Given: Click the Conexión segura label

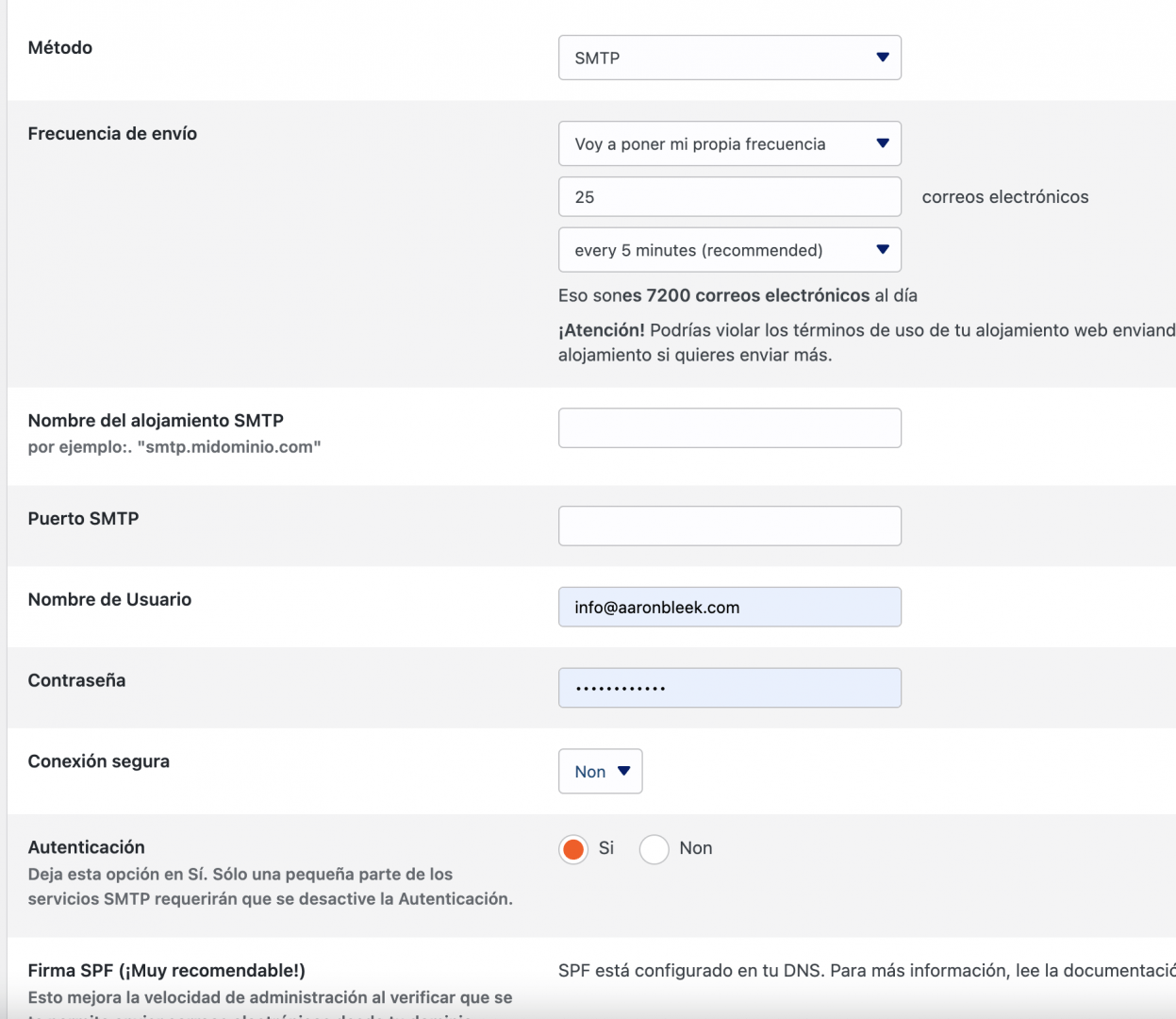Looking at the screenshot, I should pos(99,761).
